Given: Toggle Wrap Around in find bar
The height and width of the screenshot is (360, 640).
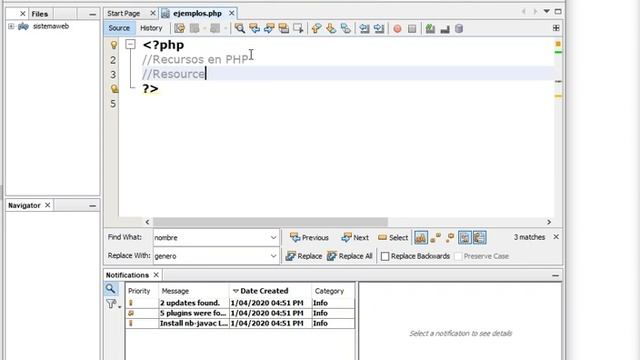Looking at the screenshot, I should [x=480, y=238].
